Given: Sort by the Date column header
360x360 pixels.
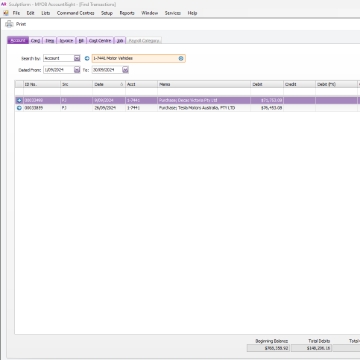Looking at the screenshot, I should tap(109, 84).
